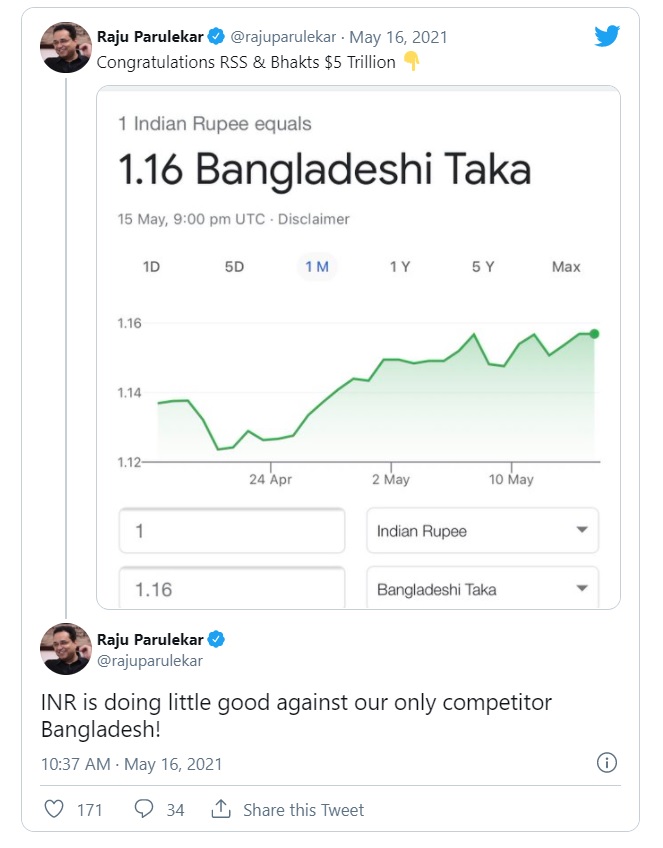Screen dimensions: 663x848
Task: Show the Max chart range
Action: (x=566, y=267)
